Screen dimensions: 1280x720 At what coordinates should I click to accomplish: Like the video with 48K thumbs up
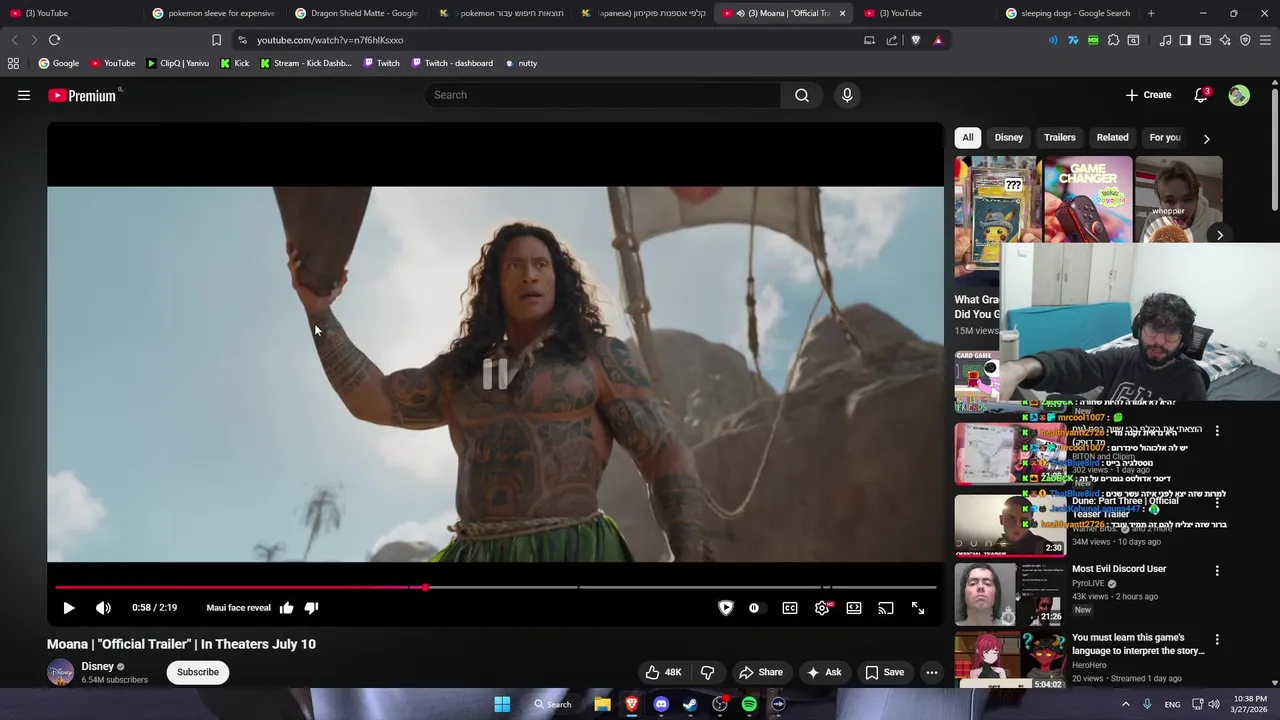click(664, 672)
